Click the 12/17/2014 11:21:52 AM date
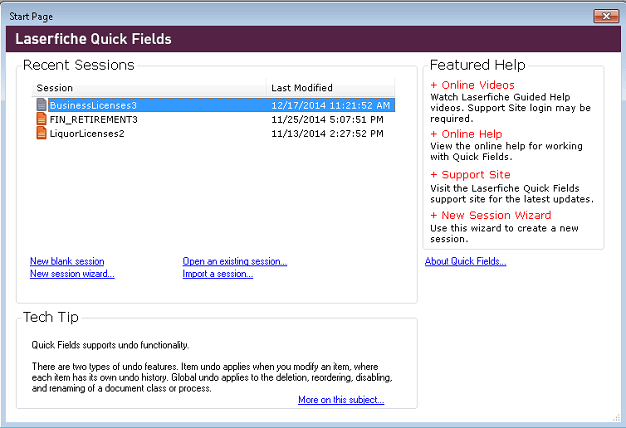Viewport: 626px width, 428px height. click(x=331, y=105)
